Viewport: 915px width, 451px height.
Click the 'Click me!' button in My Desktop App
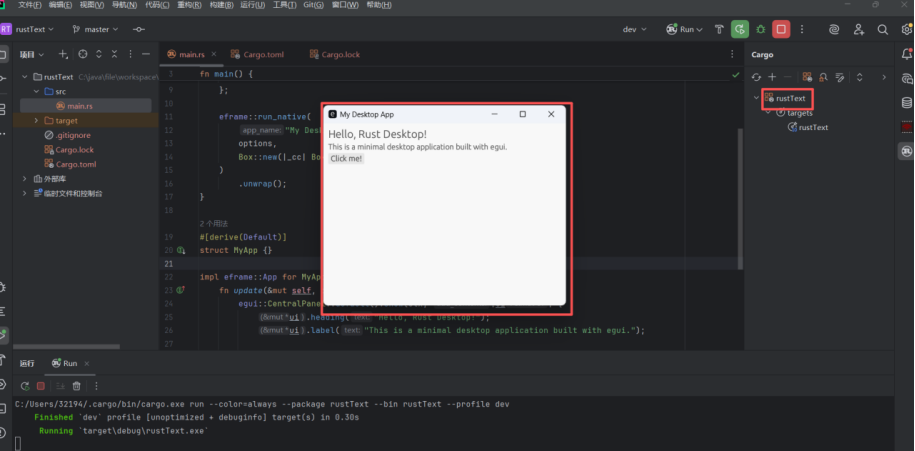[346, 159]
